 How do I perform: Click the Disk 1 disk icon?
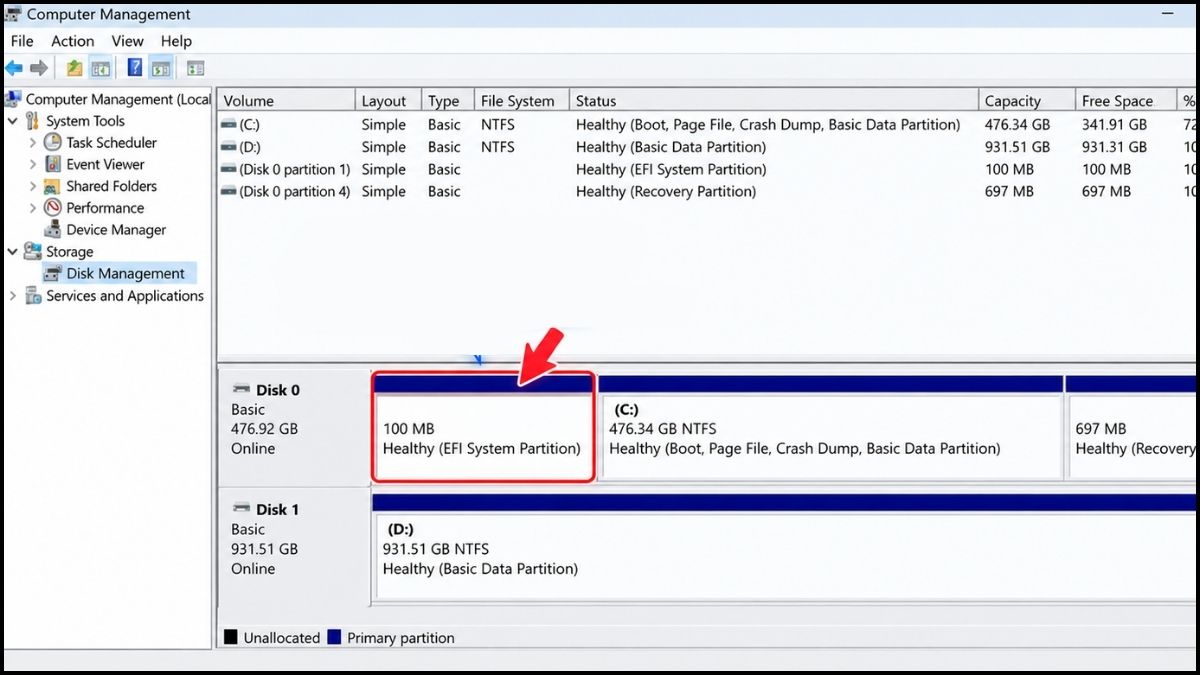click(241, 509)
